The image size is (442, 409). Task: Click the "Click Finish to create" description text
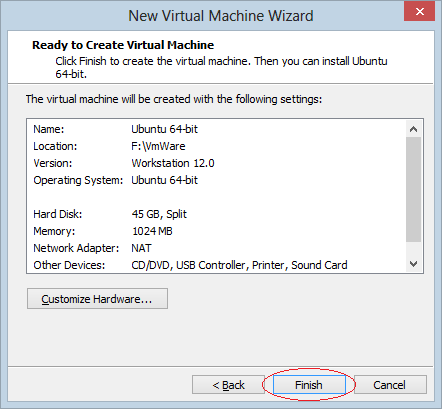coord(221,67)
